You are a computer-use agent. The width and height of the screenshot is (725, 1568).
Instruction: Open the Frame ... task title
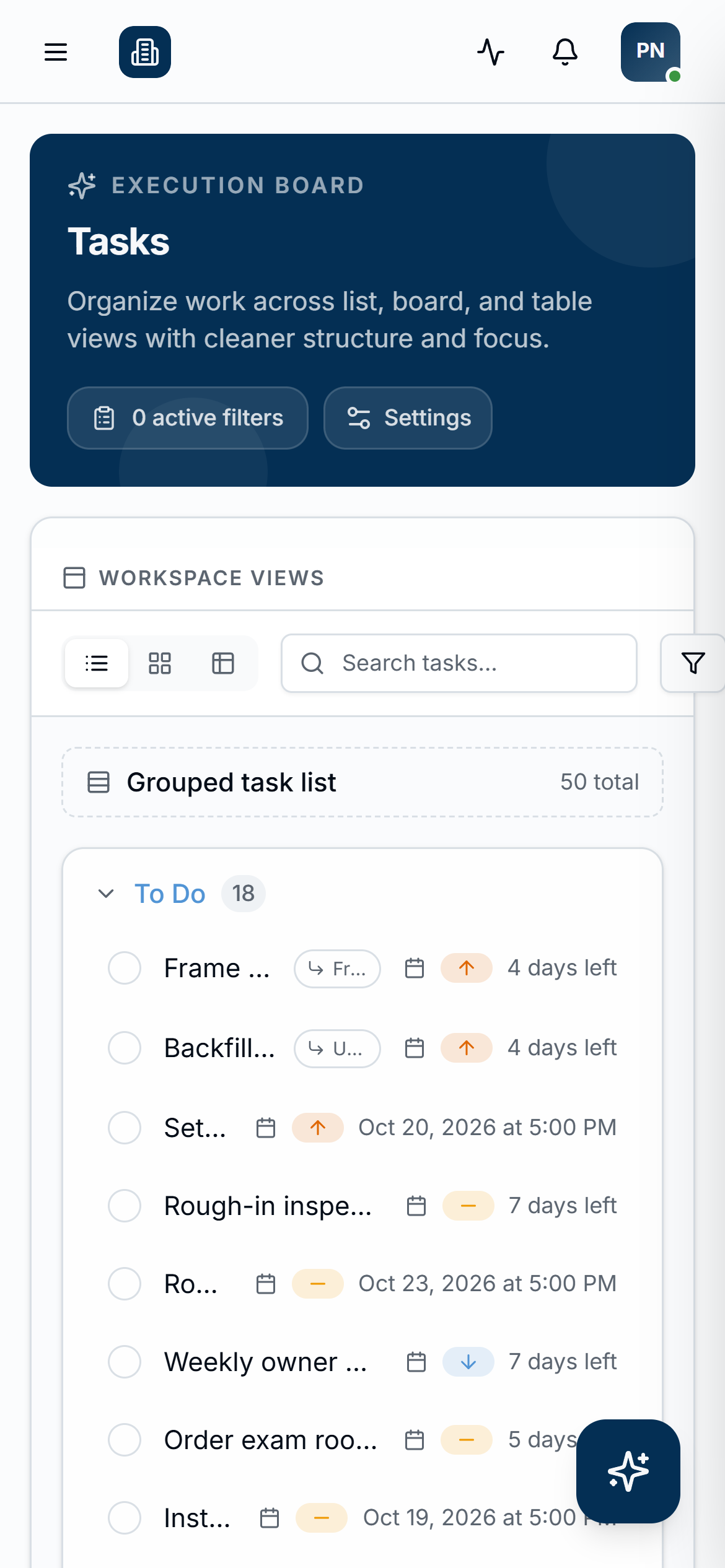click(x=217, y=968)
